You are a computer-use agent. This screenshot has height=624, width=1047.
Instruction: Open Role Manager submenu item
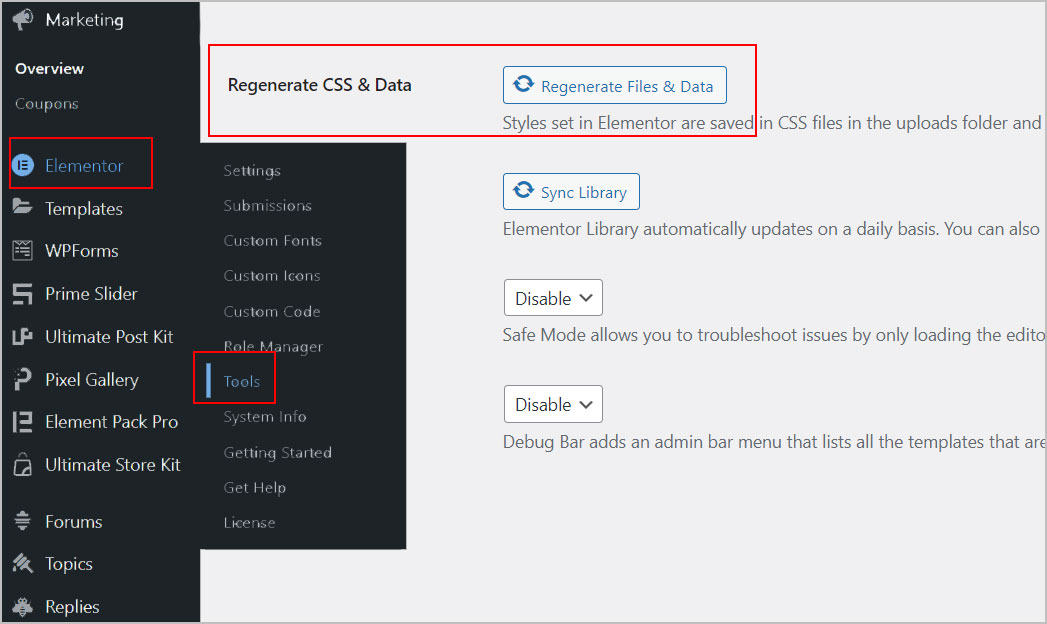click(273, 346)
